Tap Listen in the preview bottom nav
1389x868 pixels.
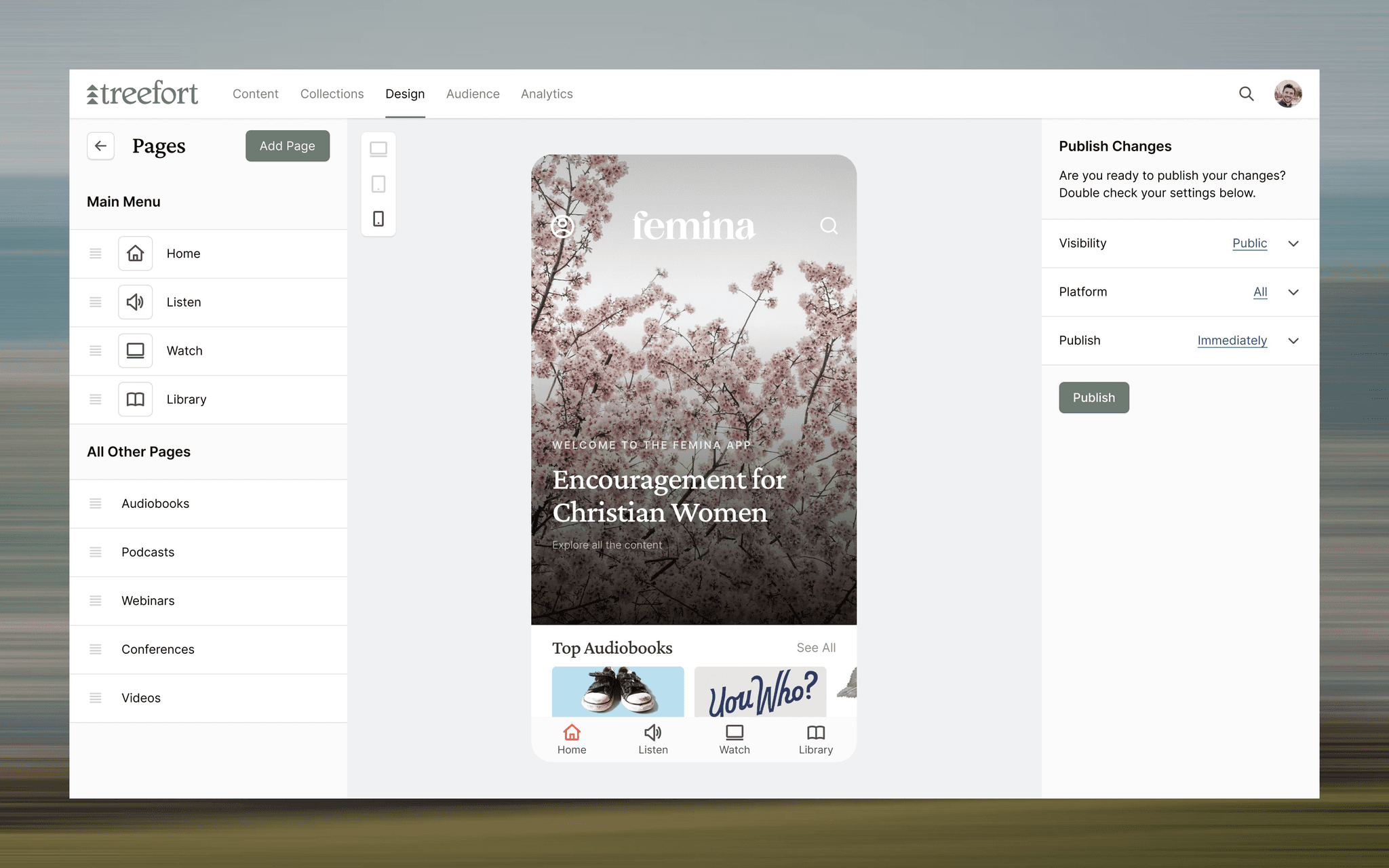(x=653, y=739)
